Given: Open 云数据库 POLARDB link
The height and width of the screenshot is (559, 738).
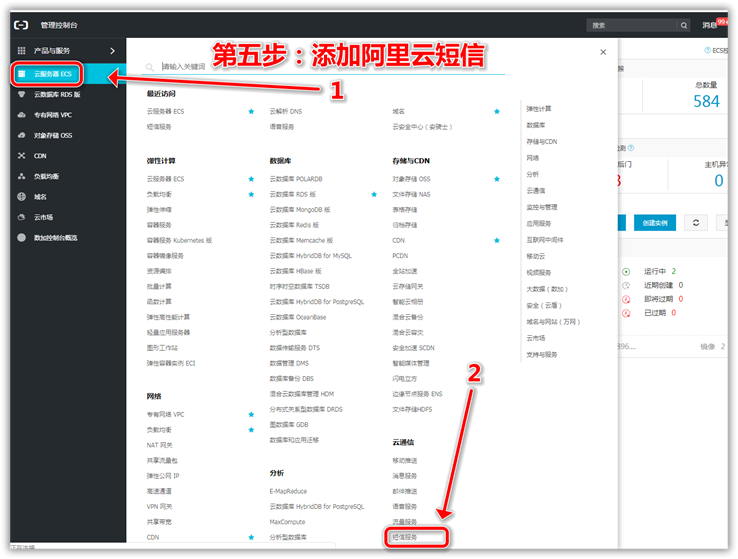Looking at the screenshot, I should pos(296,179).
